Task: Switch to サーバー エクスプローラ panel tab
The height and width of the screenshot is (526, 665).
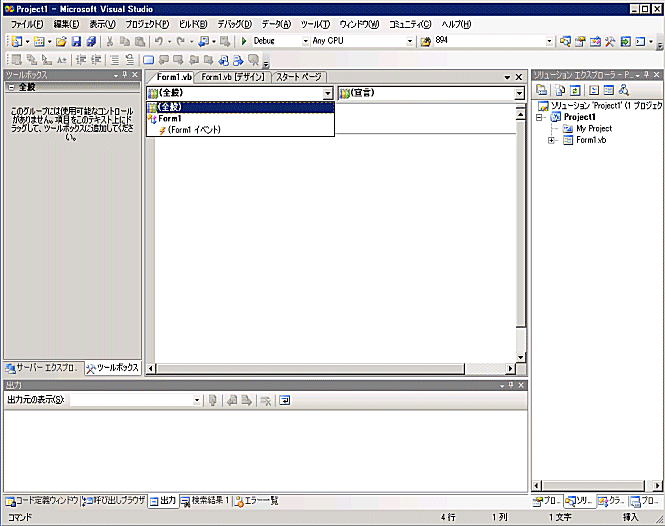Action: tap(43, 368)
